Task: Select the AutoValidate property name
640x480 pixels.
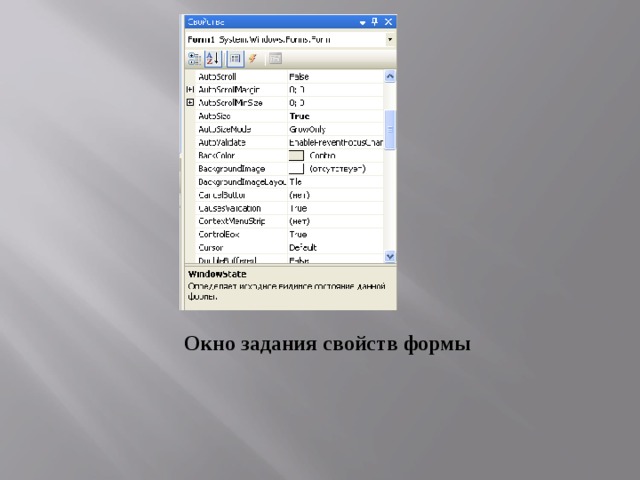Action: click(222, 142)
